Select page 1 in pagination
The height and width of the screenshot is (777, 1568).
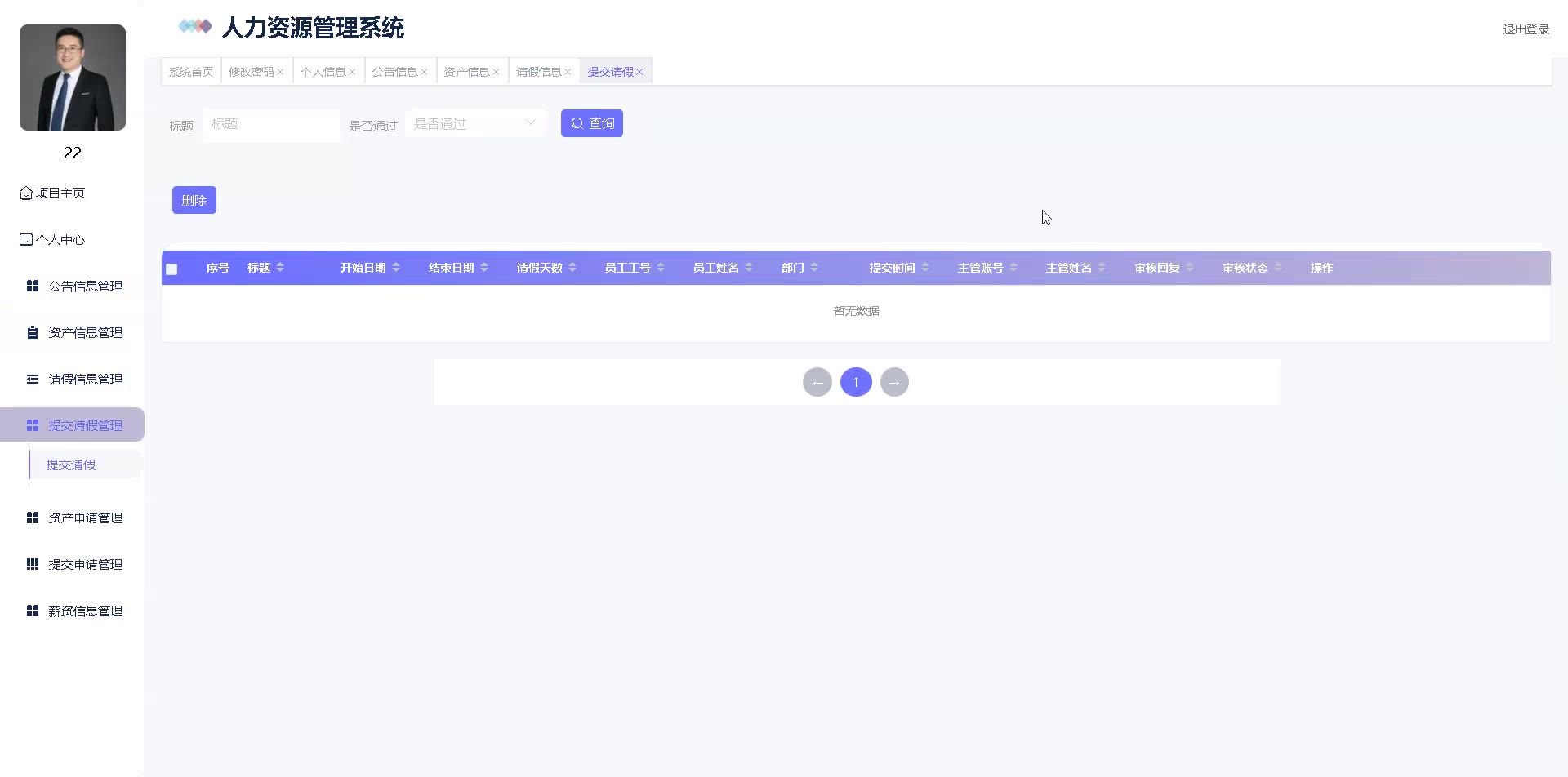(856, 382)
